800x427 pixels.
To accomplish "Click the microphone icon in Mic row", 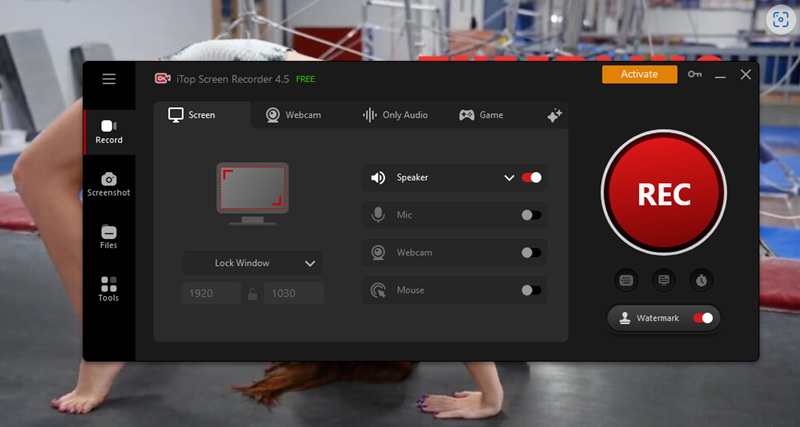I will 378,215.
